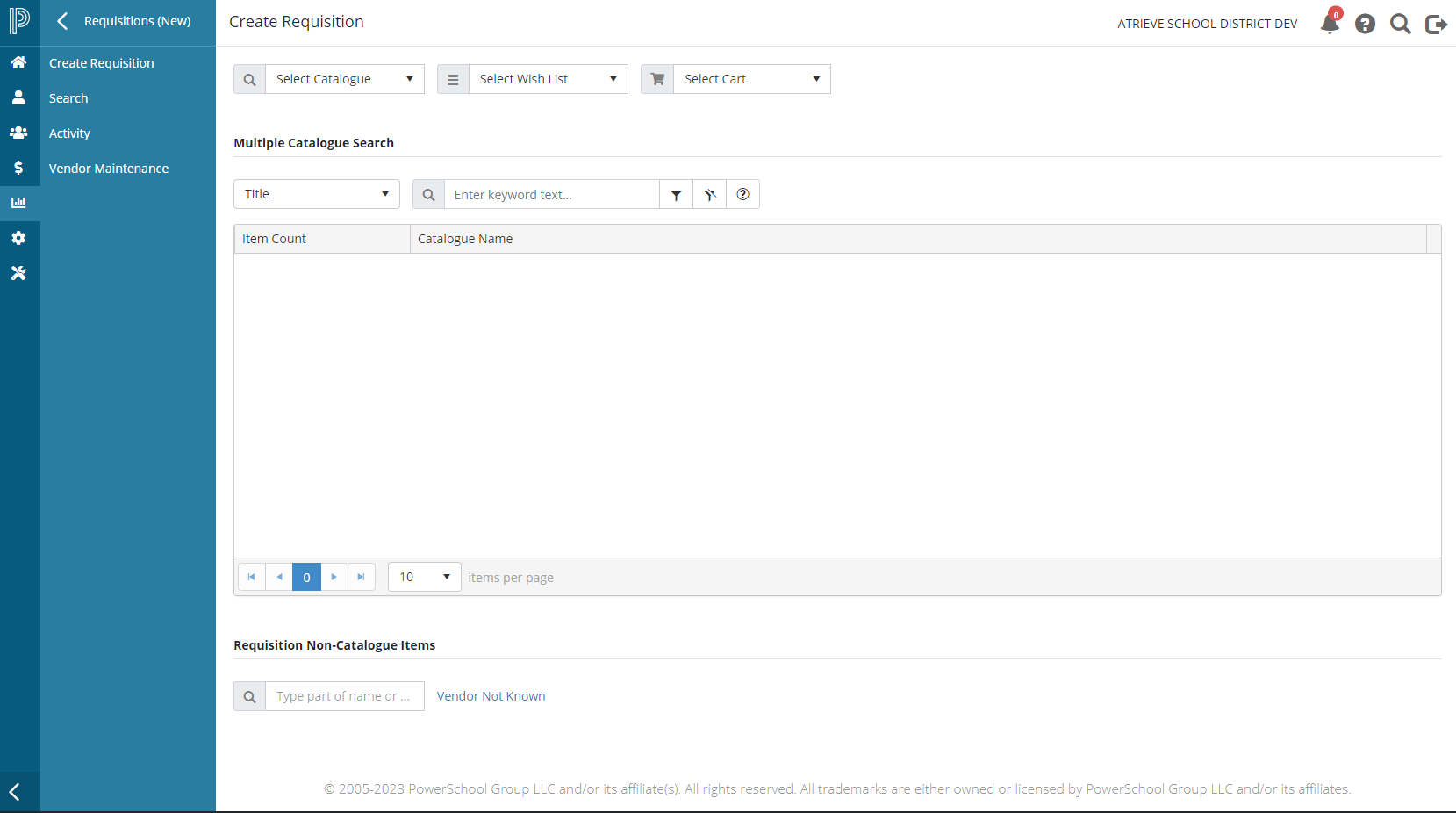Open the Select Cart dropdown
This screenshot has height=813, width=1456.
751,79
